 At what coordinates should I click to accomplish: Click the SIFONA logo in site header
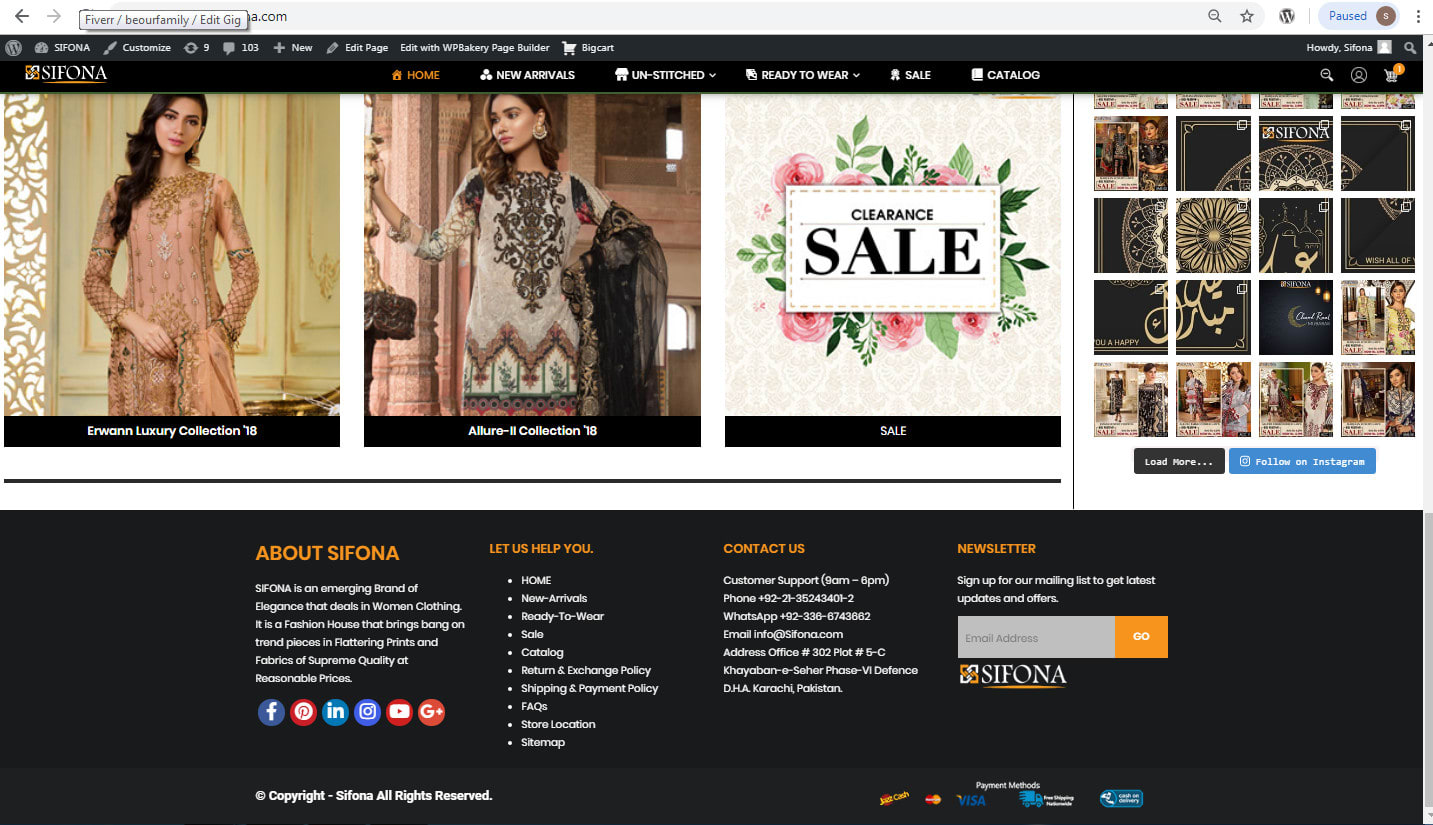coord(66,74)
